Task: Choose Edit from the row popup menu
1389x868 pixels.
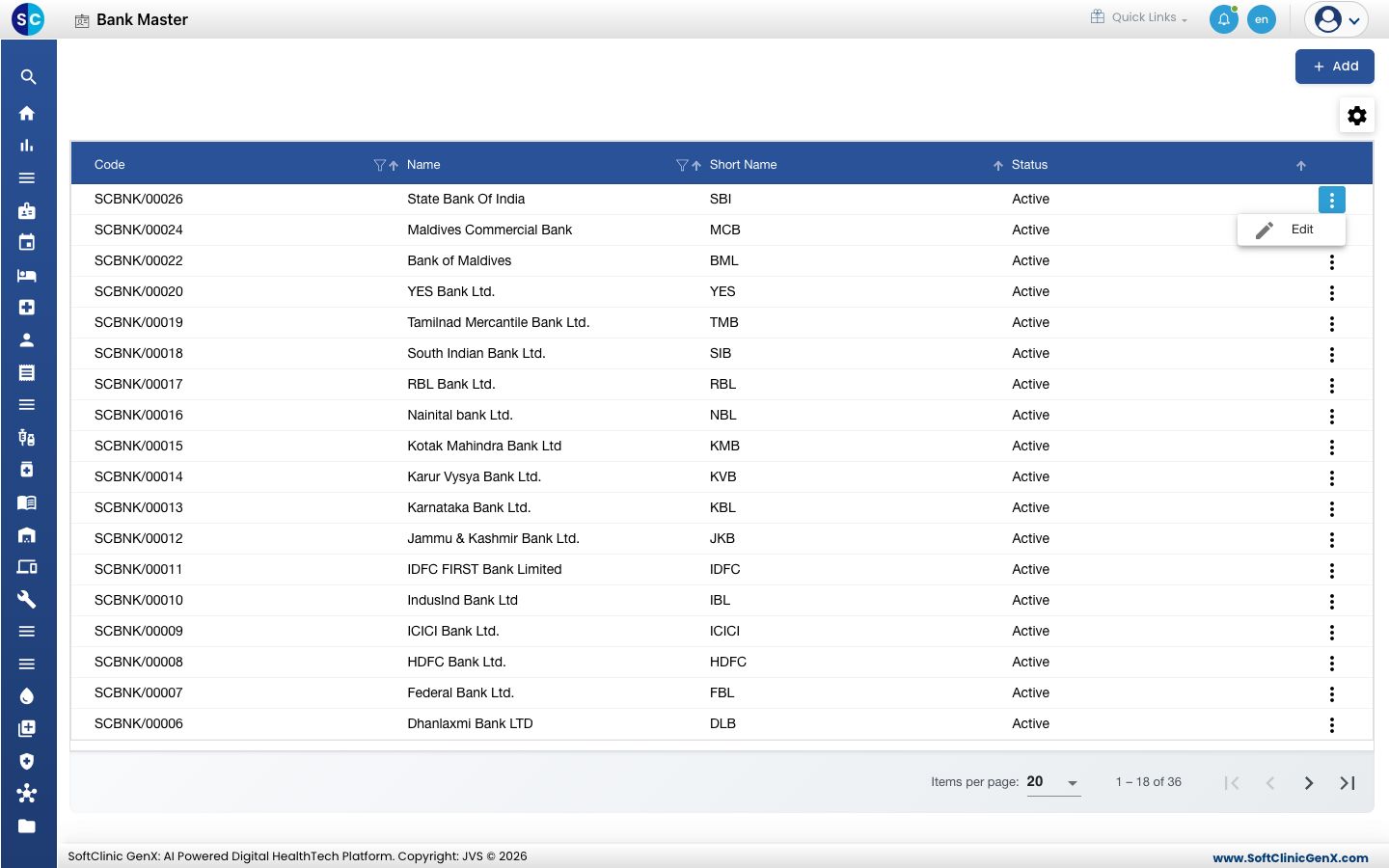Action: (1292, 230)
